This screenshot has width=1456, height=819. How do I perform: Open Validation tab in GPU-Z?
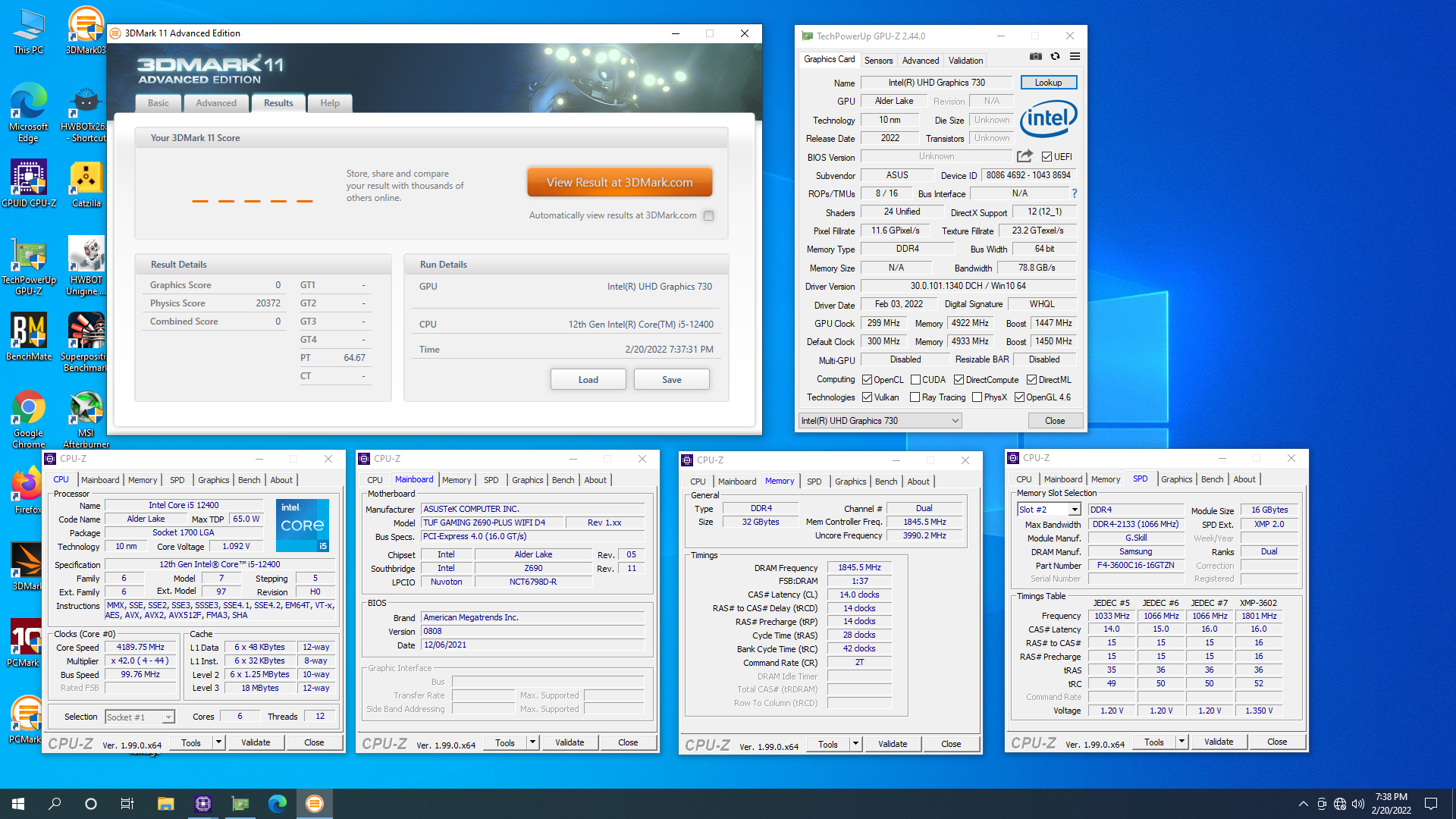965,61
